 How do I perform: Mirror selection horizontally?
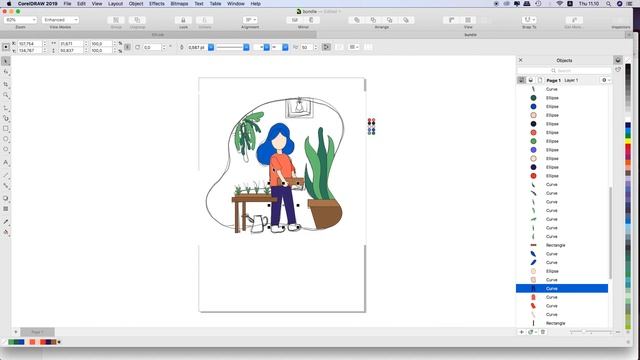click(295, 20)
